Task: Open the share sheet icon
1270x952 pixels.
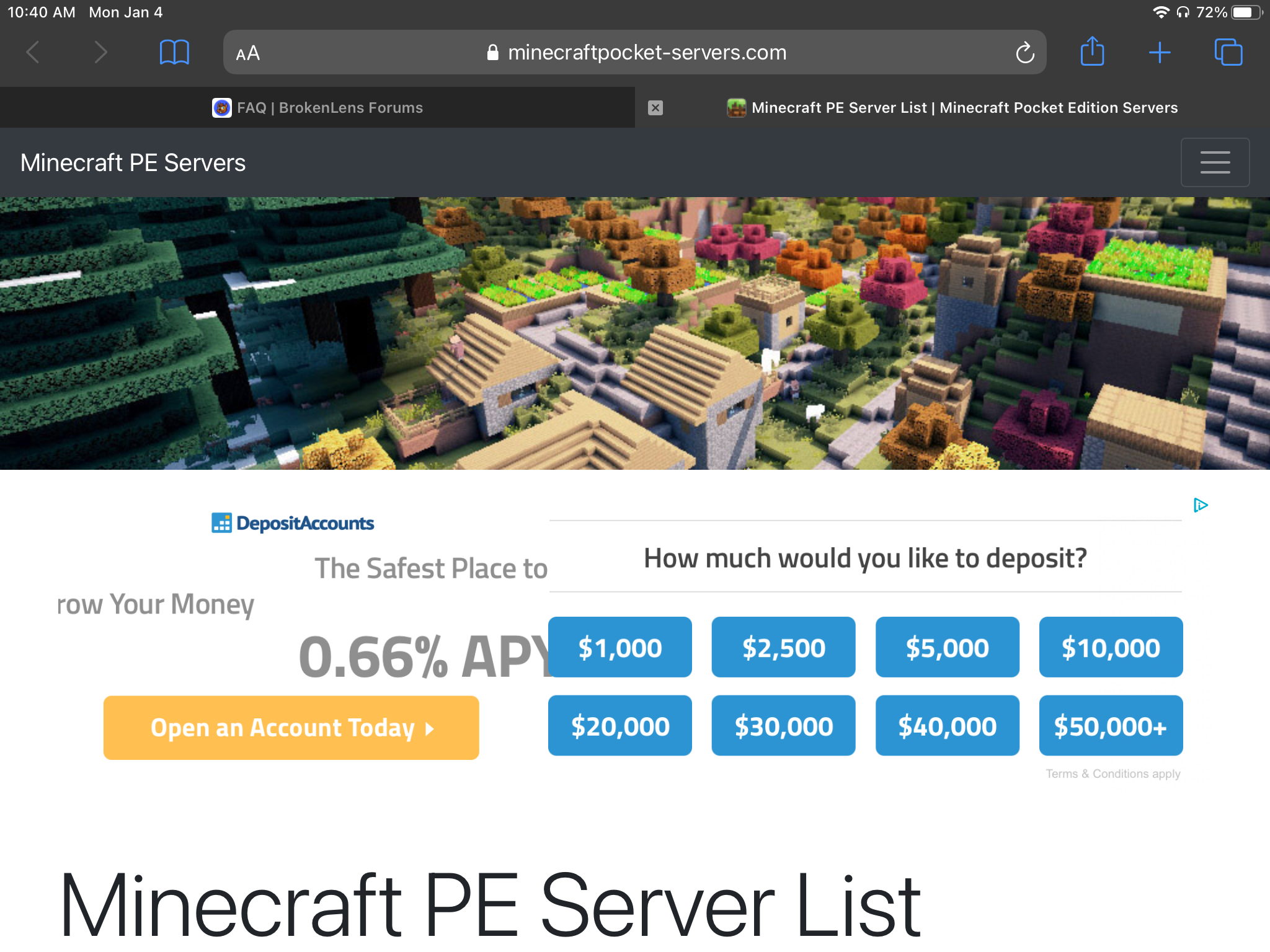Action: click(x=1092, y=51)
